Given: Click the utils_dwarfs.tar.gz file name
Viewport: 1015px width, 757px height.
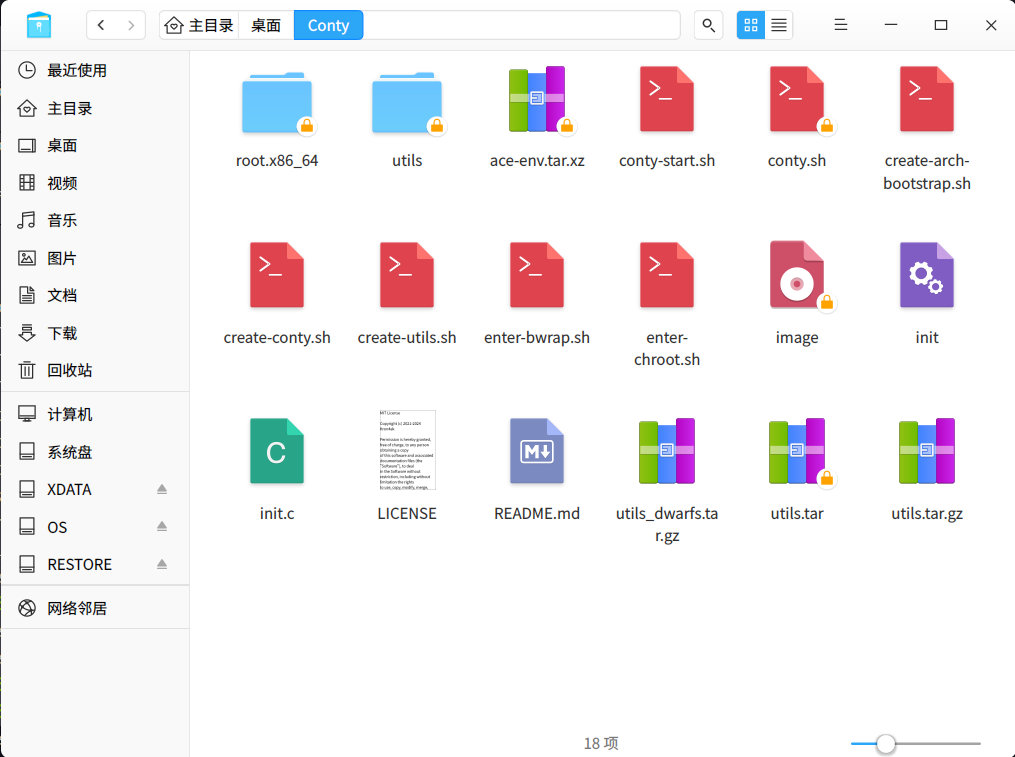Looking at the screenshot, I should (667, 525).
